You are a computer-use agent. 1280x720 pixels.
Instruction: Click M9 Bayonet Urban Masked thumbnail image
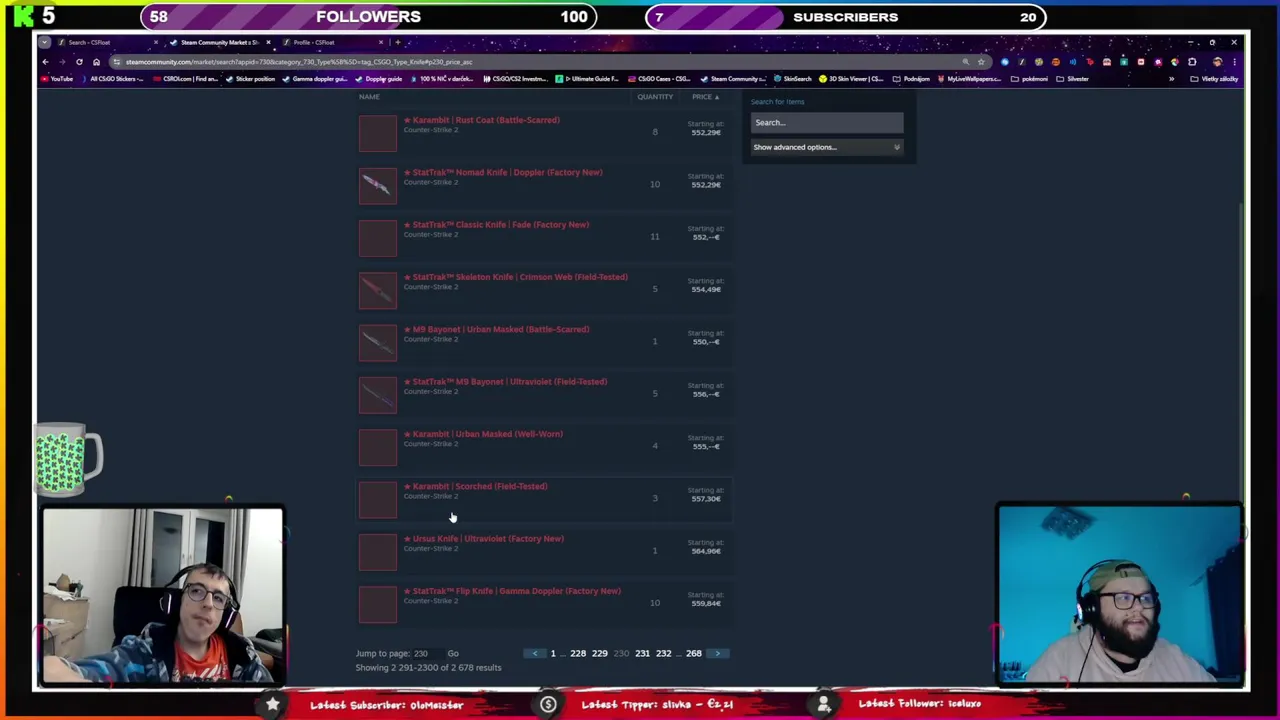click(378, 342)
